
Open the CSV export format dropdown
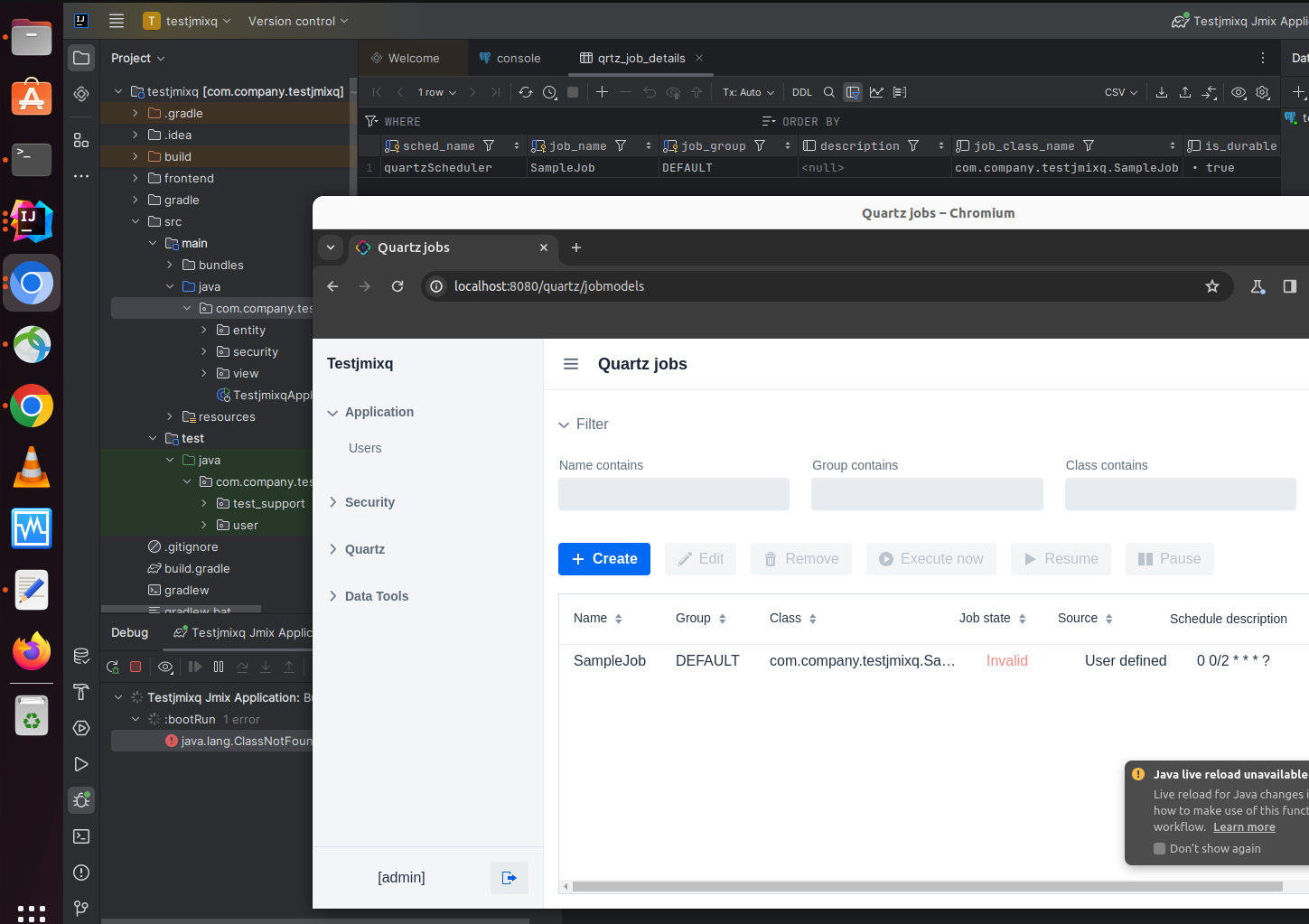click(1121, 92)
